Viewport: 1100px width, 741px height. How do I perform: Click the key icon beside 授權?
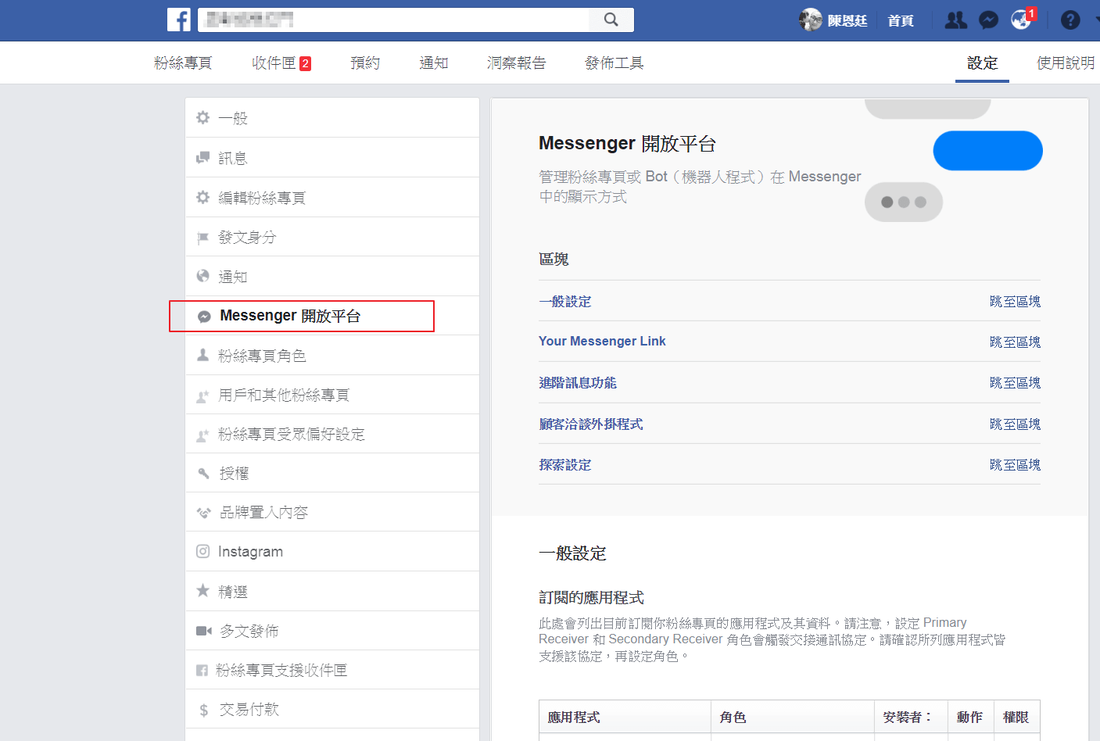point(203,474)
